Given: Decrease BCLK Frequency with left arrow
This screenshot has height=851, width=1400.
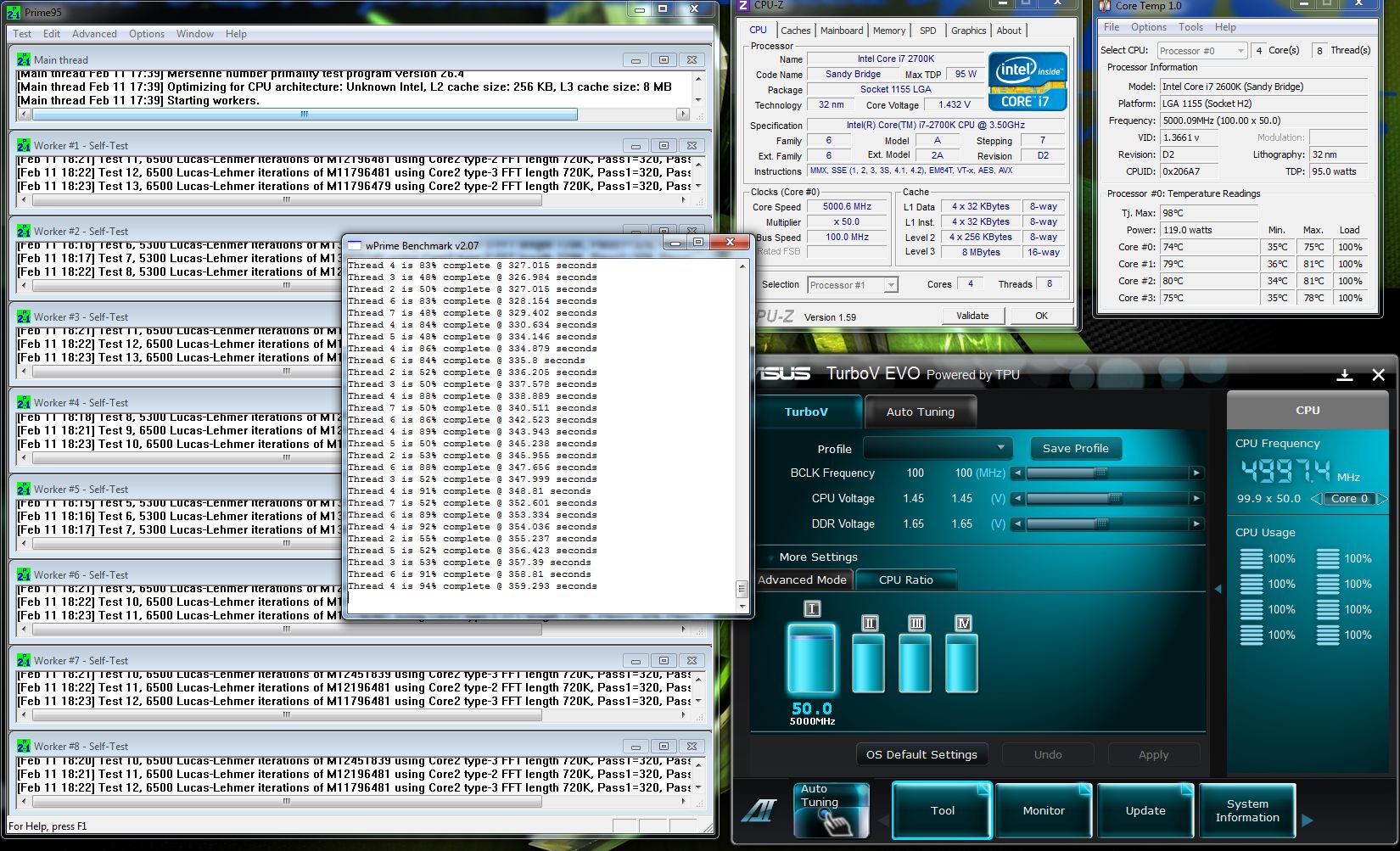Looking at the screenshot, I should 1017,473.
